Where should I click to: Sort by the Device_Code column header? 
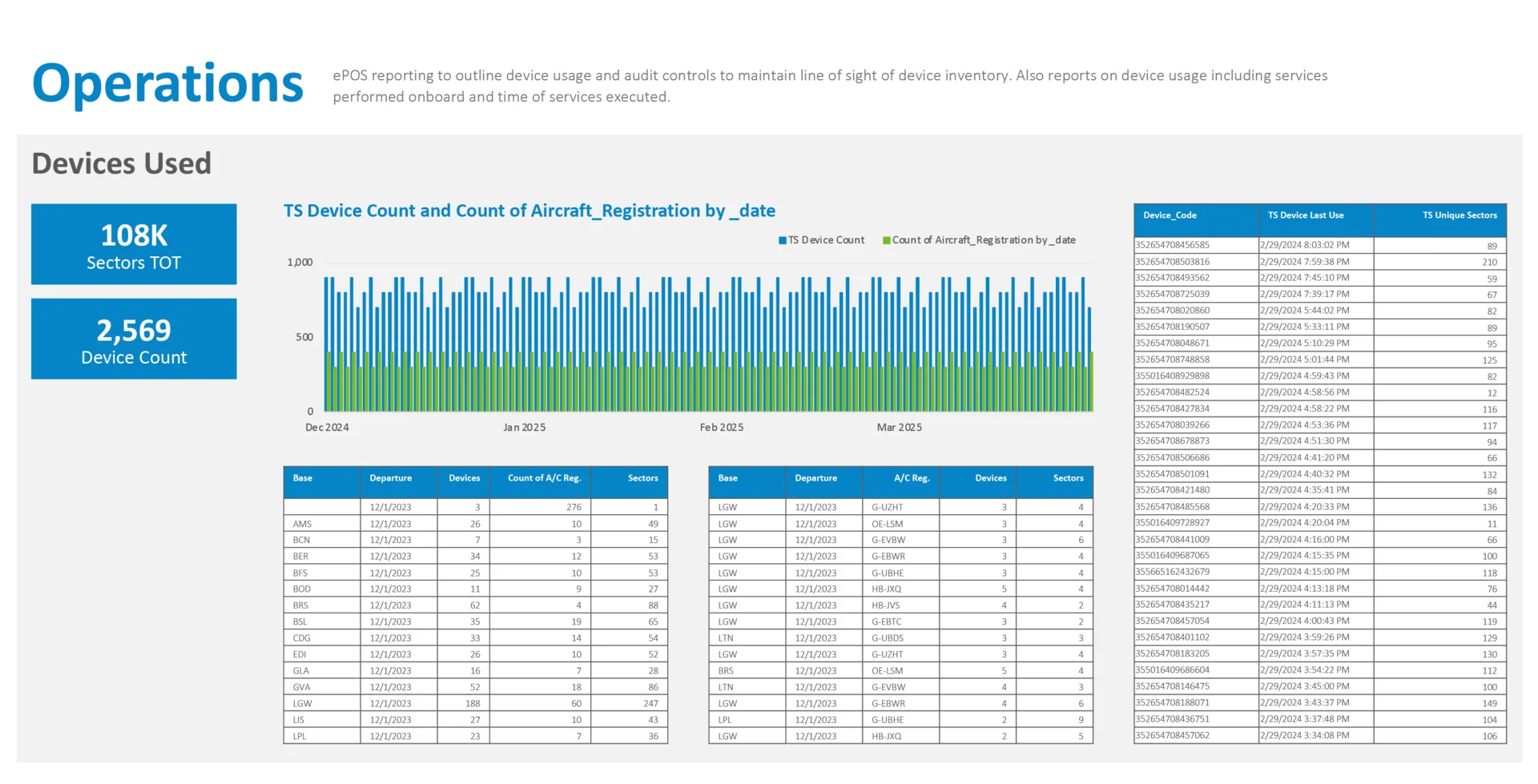point(1170,215)
